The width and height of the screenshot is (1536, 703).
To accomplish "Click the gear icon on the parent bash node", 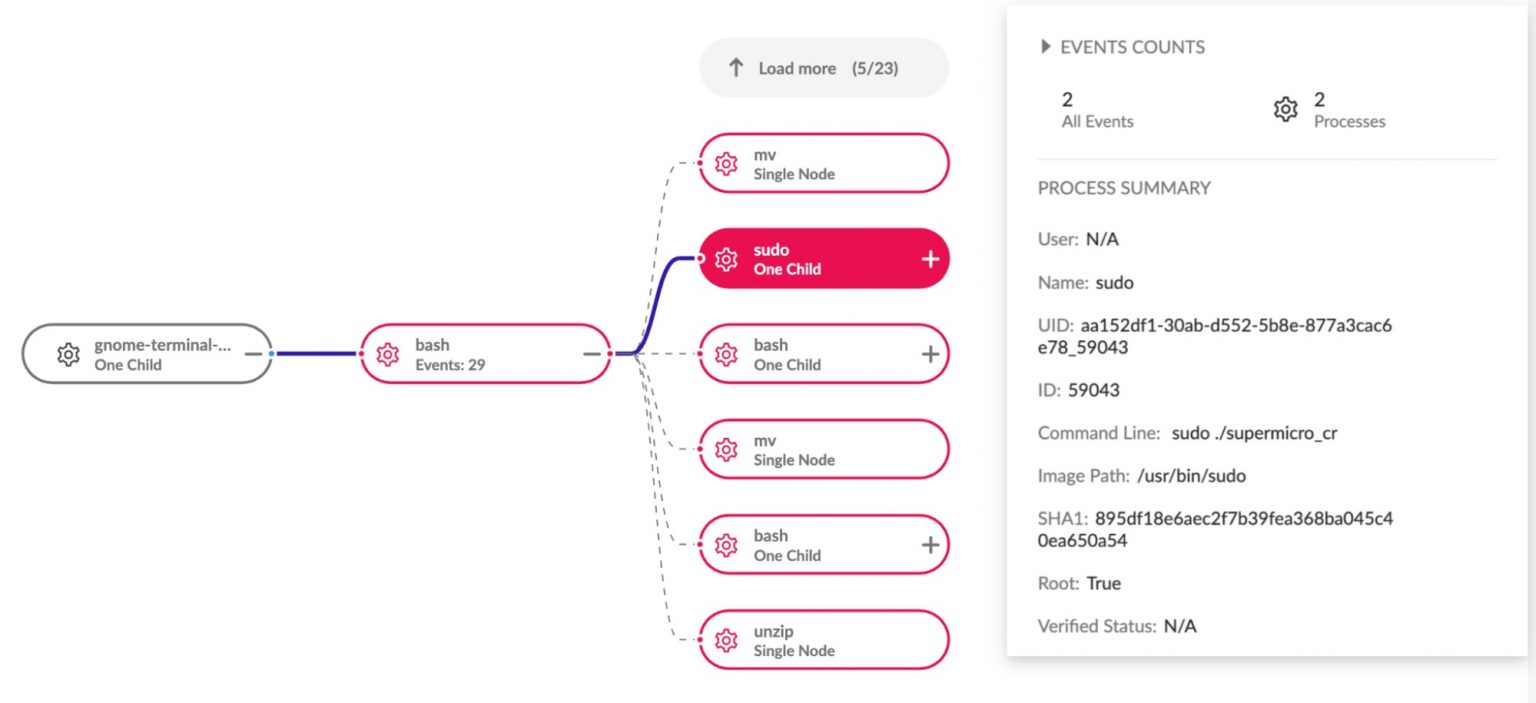I will click(387, 354).
